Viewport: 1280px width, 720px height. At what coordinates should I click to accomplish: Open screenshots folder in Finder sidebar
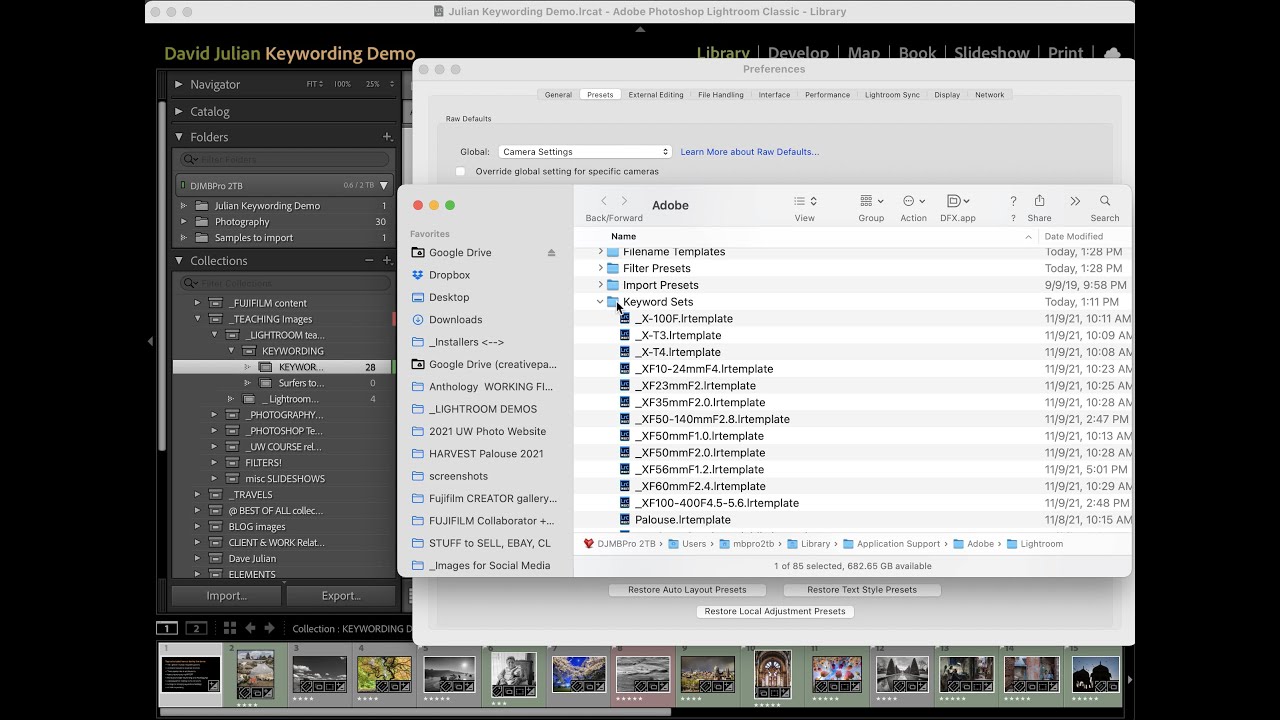(458, 476)
